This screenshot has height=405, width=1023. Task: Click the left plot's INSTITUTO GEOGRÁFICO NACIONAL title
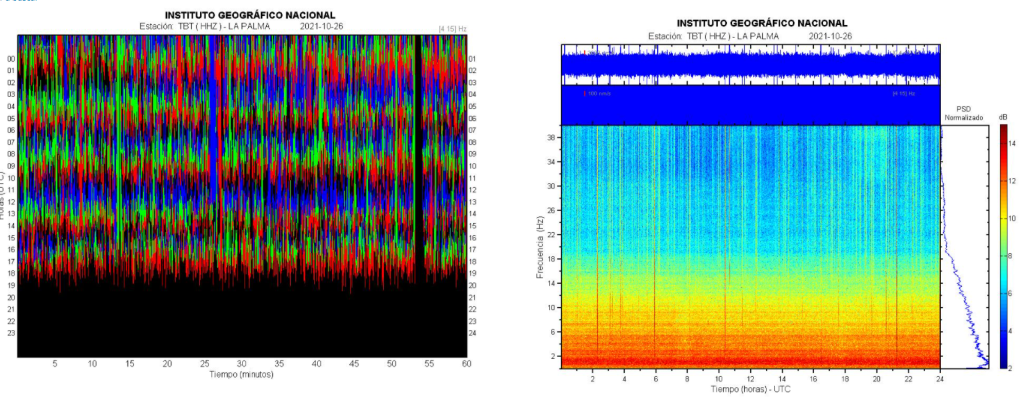pos(242,14)
